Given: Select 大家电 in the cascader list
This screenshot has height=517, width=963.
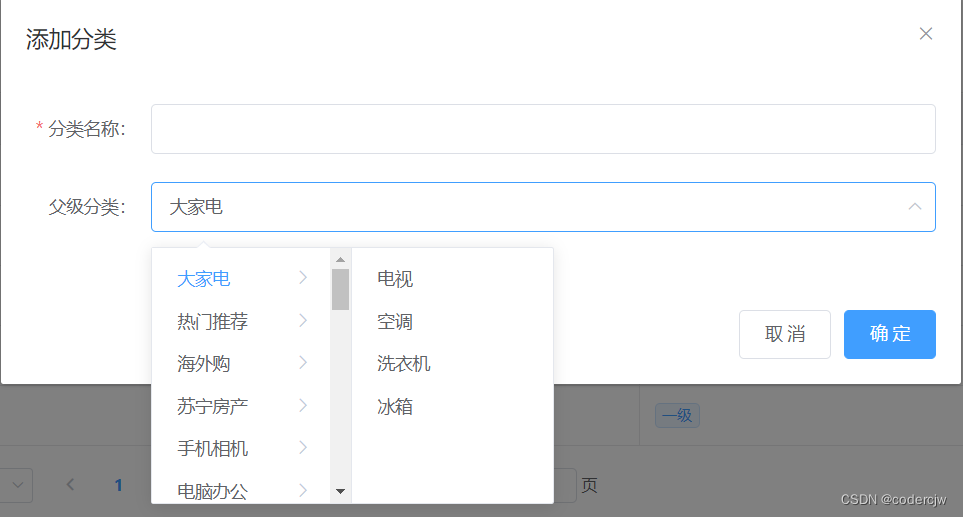Looking at the screenshot, I should pos(203,279).
